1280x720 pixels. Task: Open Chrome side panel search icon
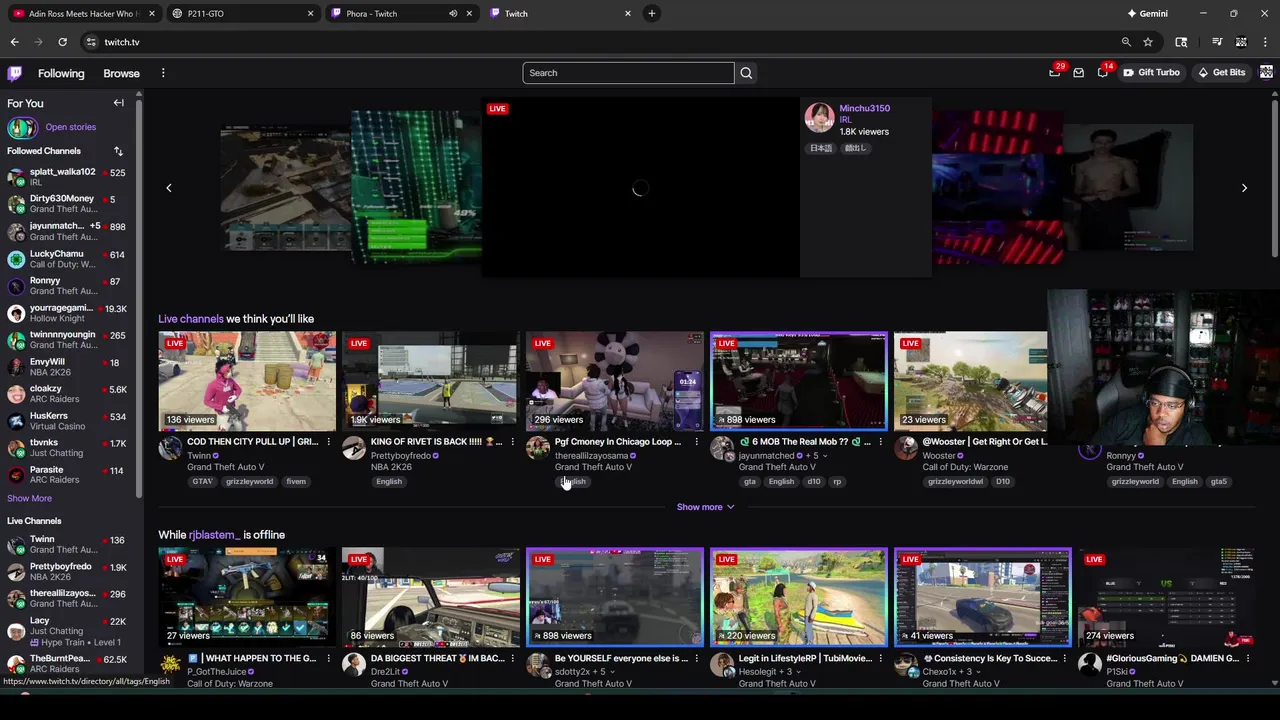pos(1181,42)
